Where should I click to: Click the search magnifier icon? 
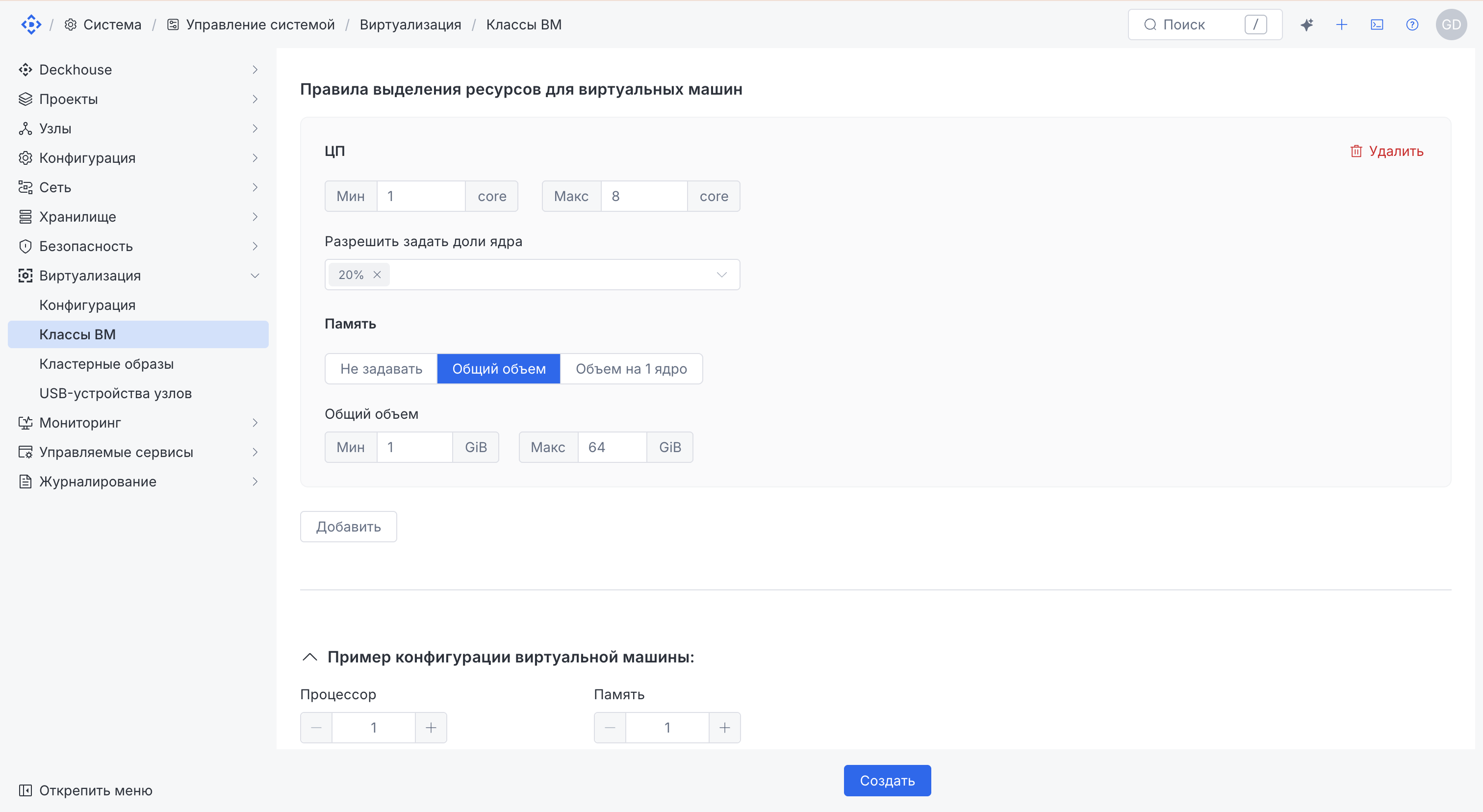pyautogui.click(x=1150, y=25)
